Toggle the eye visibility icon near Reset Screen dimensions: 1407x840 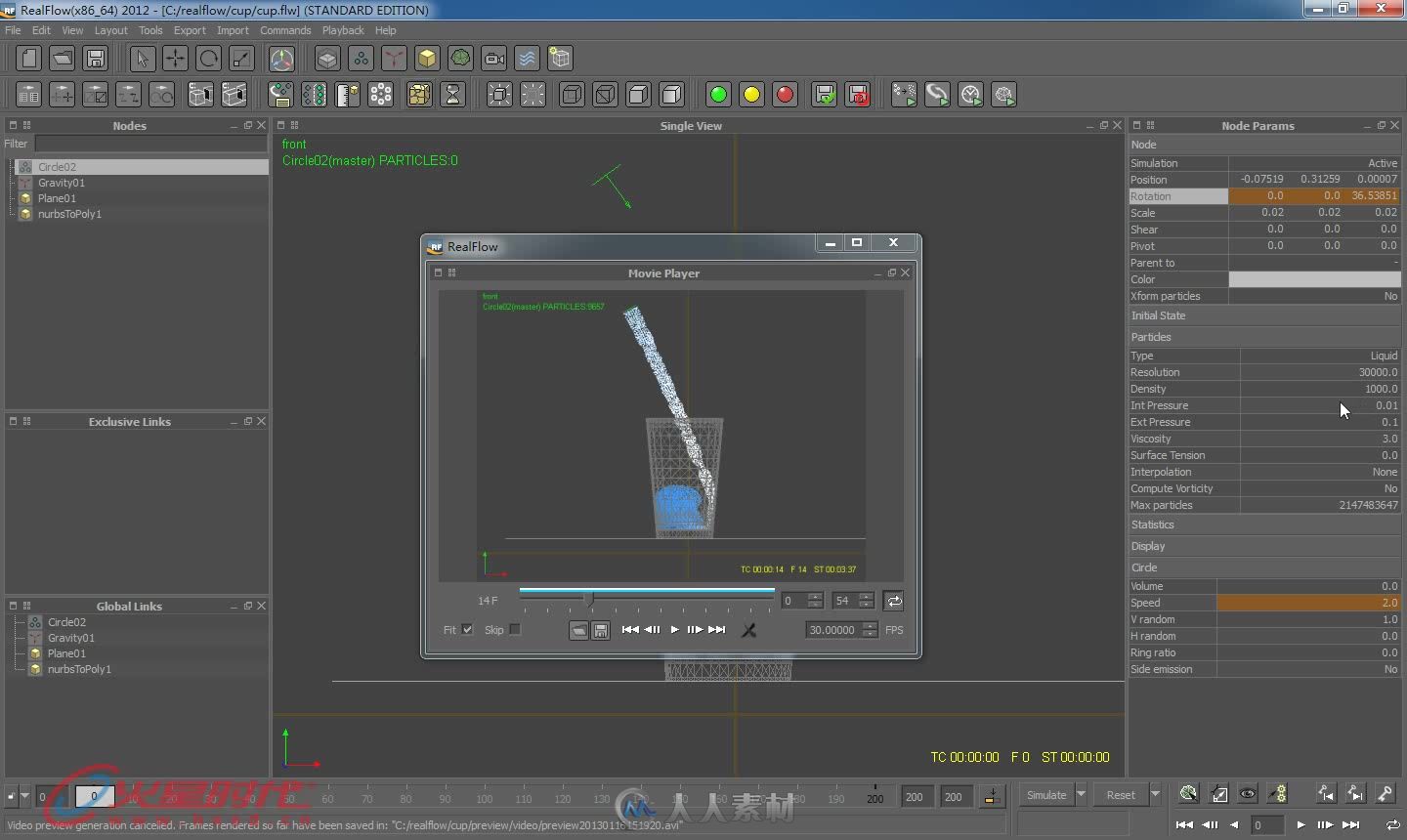1248,794
